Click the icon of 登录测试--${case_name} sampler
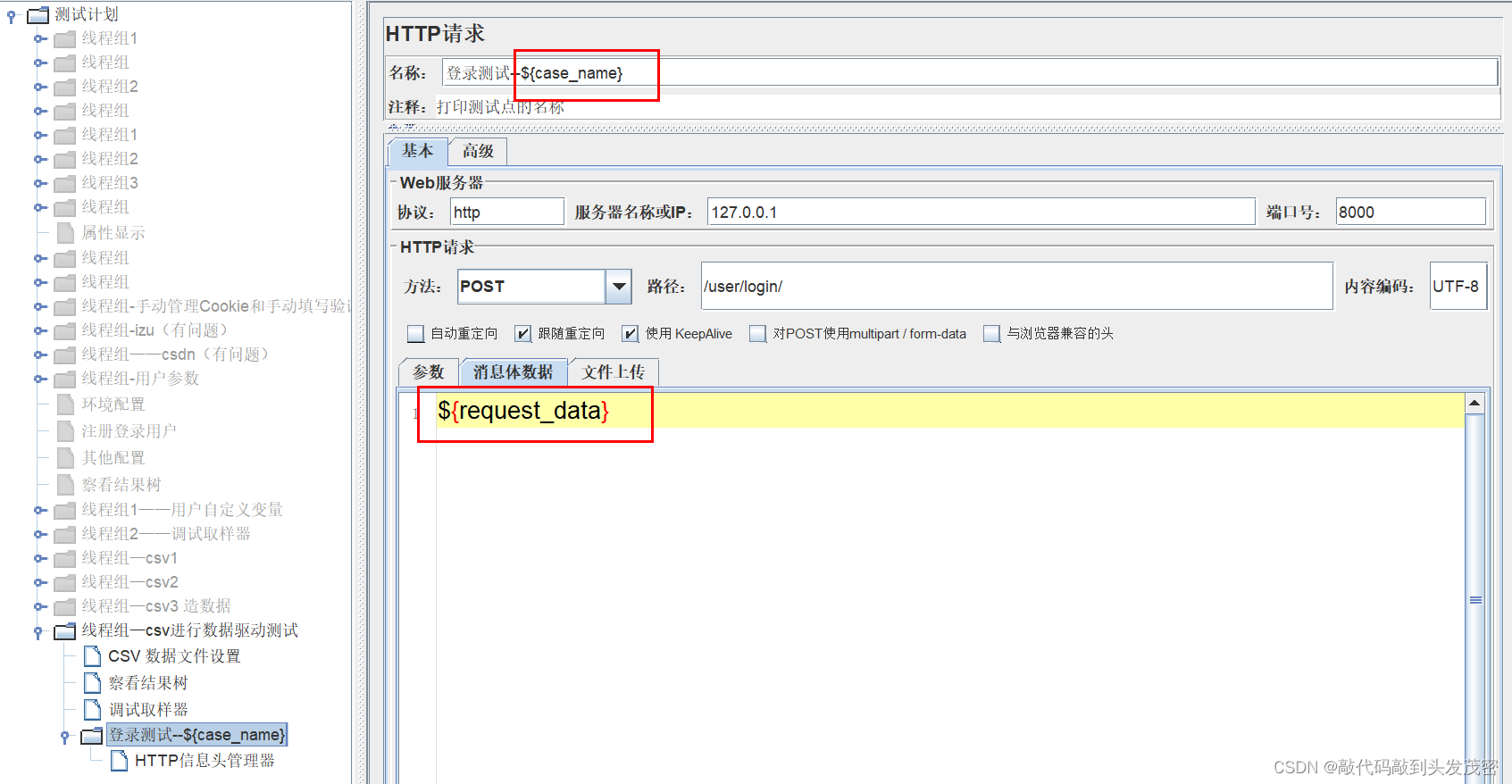Screen dimensions: 1512x784 point(91,736)
